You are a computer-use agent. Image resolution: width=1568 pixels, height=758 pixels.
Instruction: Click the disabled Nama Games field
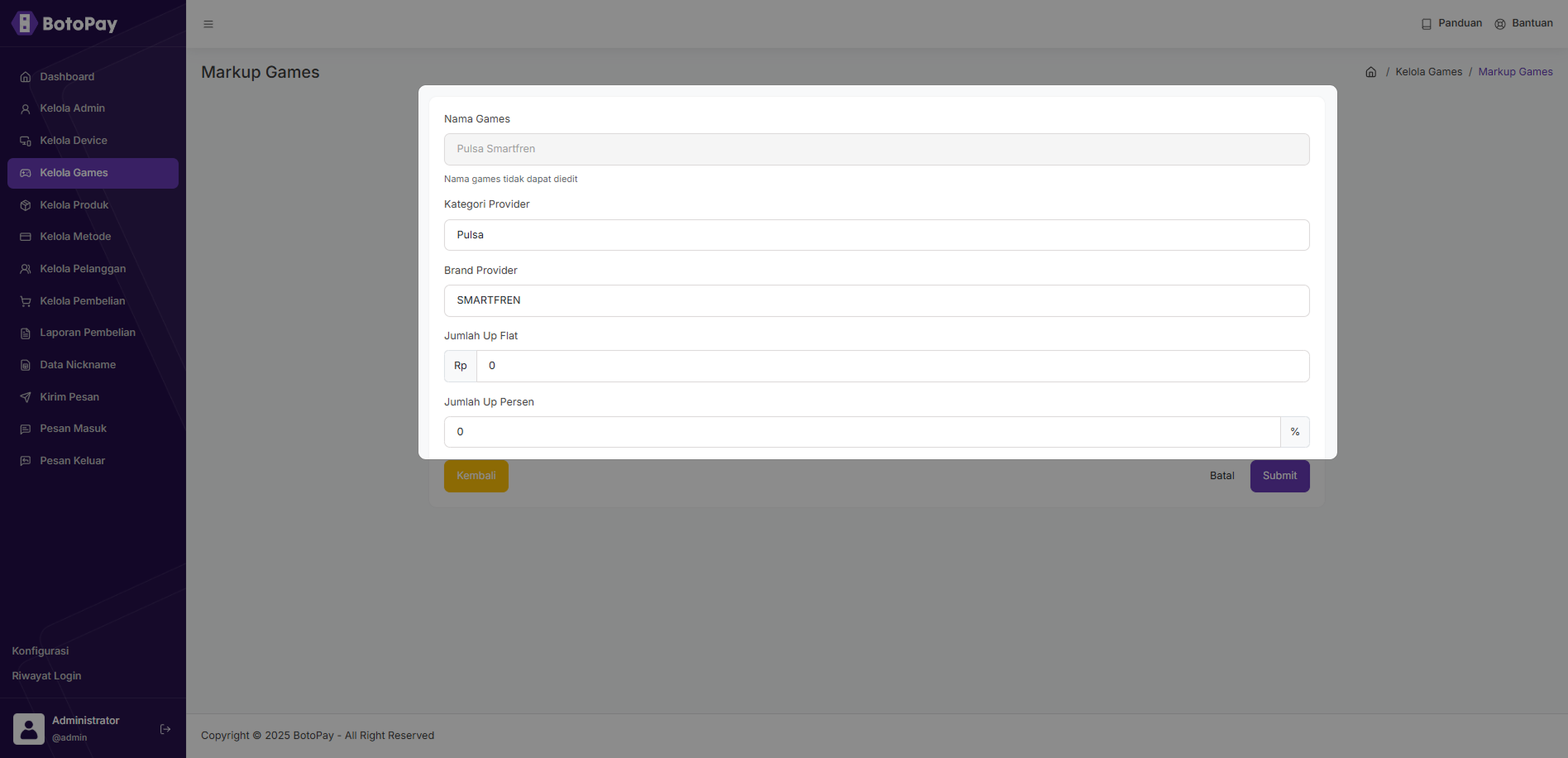[877, 149]
